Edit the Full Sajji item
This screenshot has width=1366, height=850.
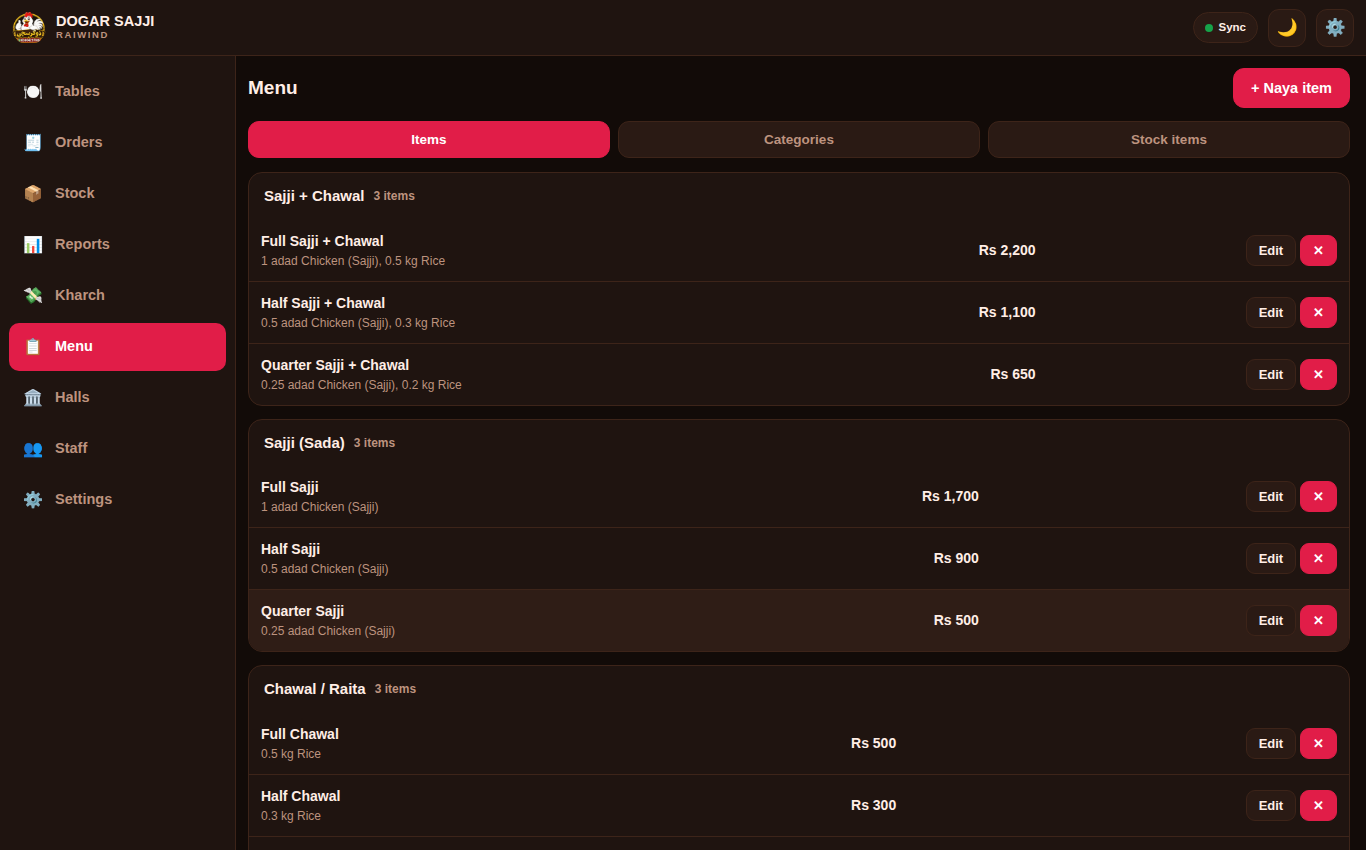1271,497
